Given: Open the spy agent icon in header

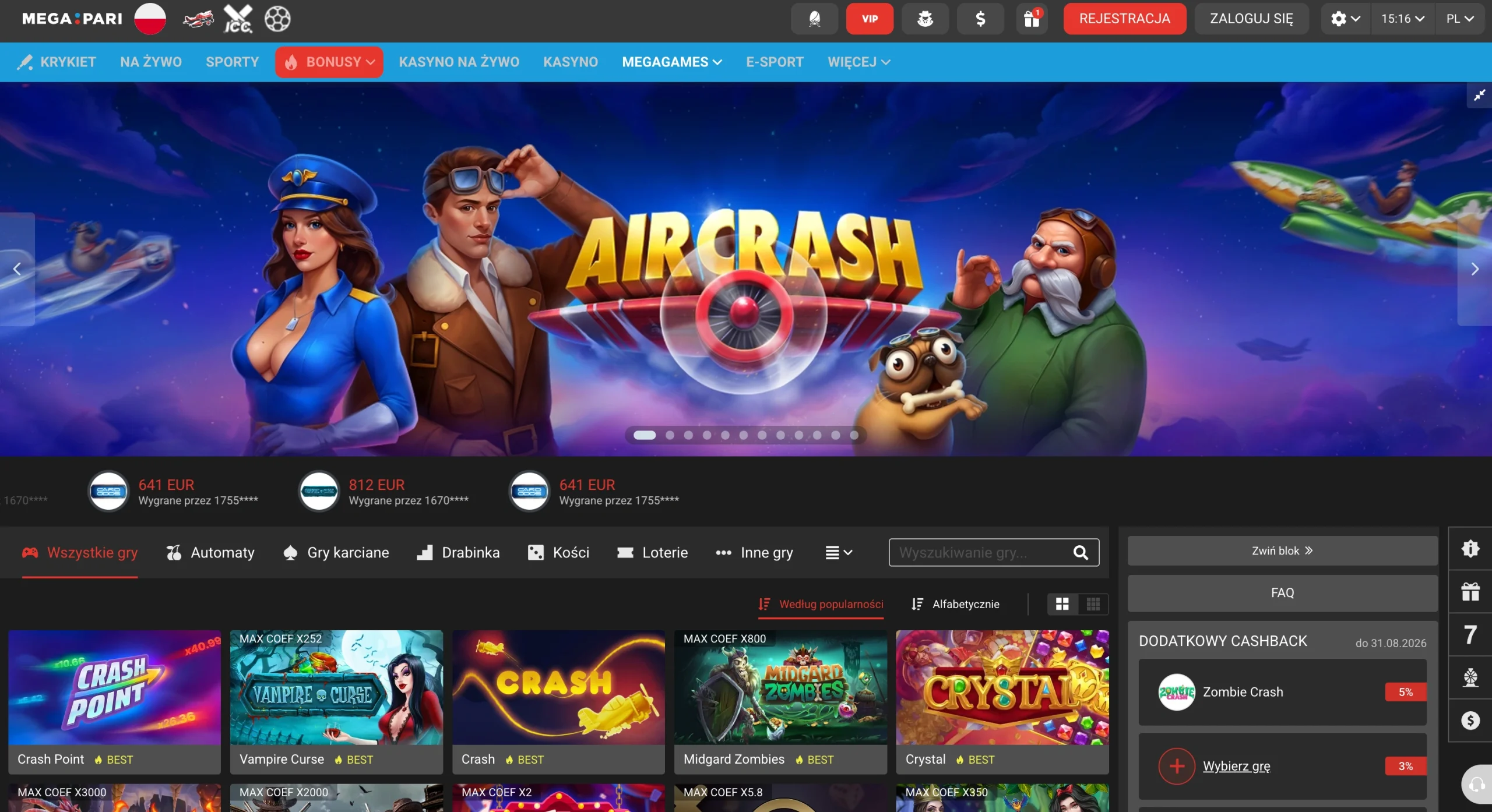Looking at the screenshot, I should 925,19.
